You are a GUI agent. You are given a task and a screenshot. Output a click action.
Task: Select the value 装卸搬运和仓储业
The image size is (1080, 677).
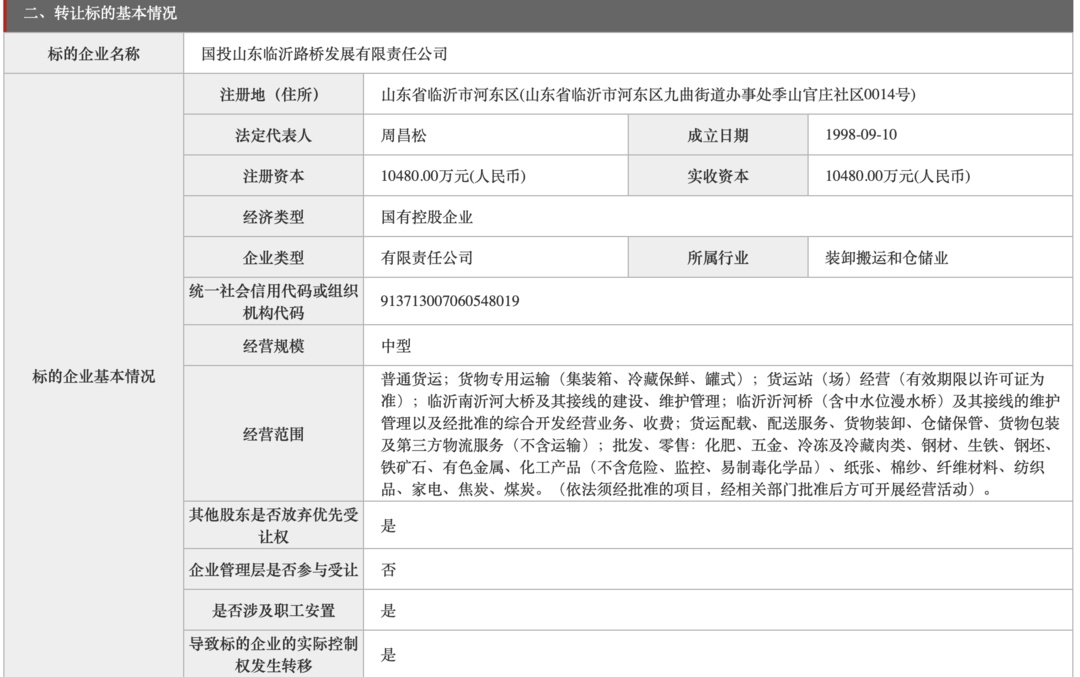pos(886,258)
